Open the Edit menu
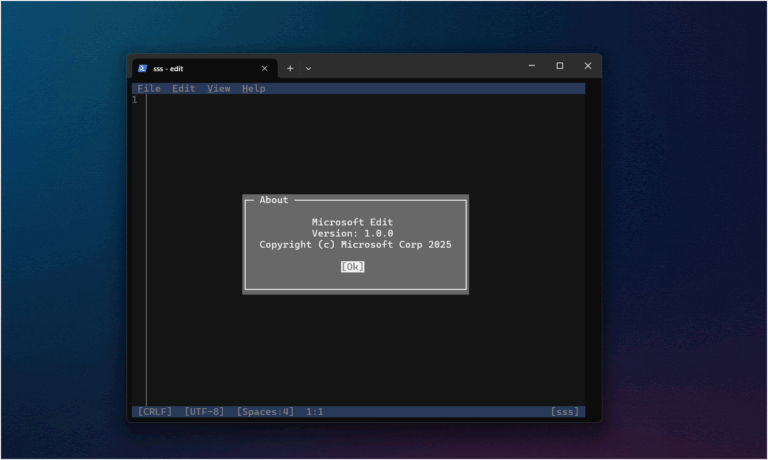This screenshot has height=460, width=768. 184,89
